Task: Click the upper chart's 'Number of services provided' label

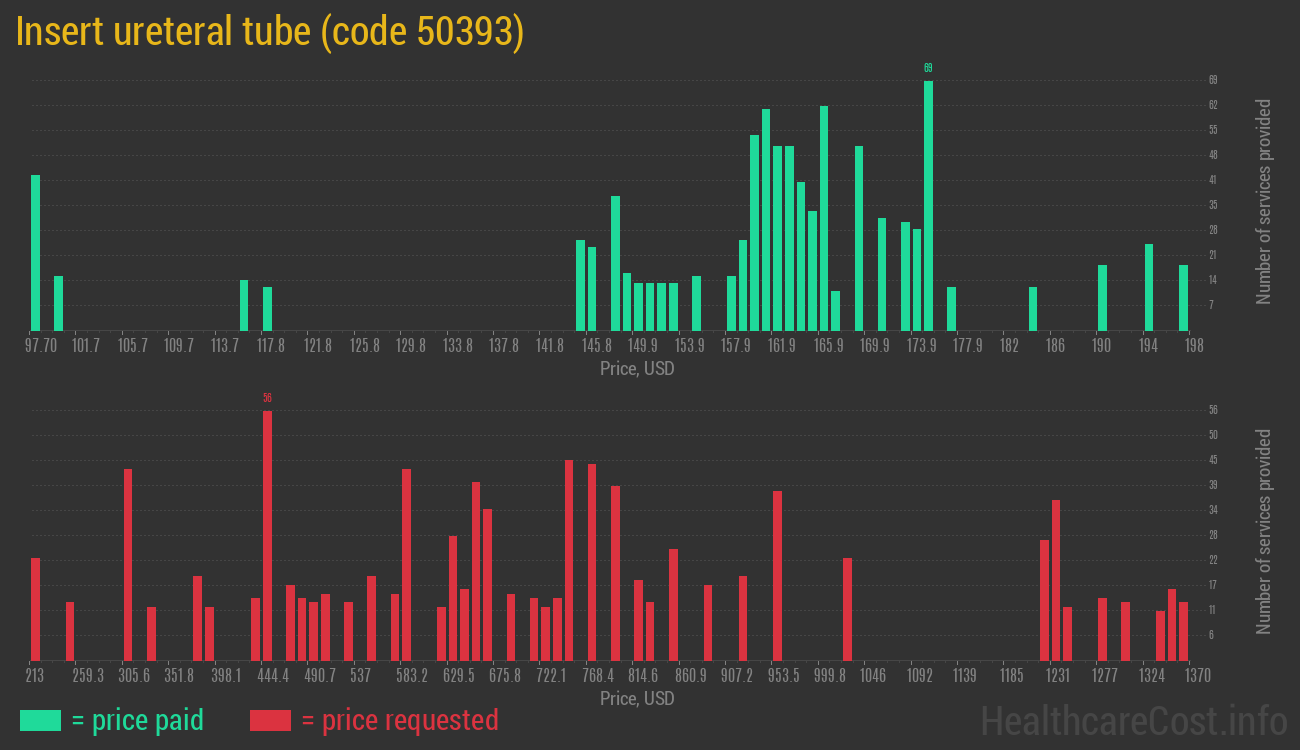Action: pos(1264,201)
